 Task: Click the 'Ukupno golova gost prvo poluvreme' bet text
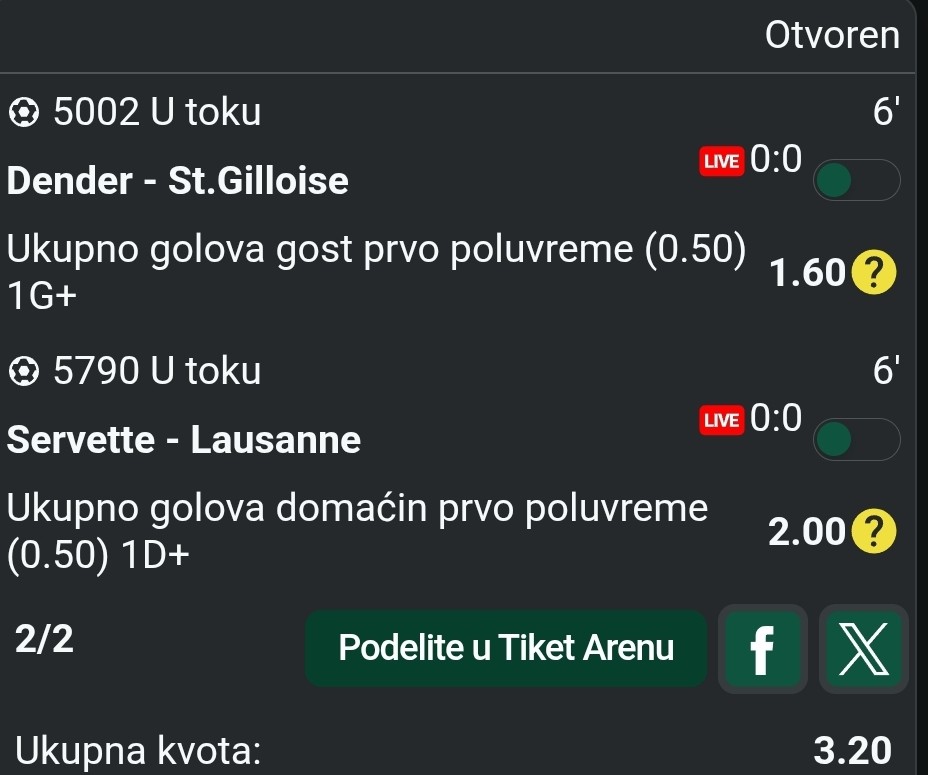click(375, 251)
